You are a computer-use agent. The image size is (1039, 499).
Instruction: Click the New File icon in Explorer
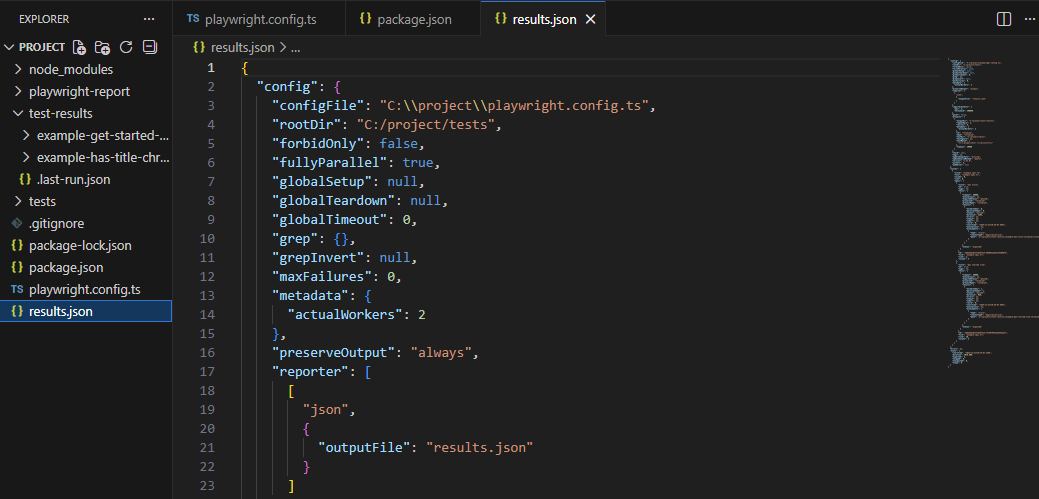[79, 47]
